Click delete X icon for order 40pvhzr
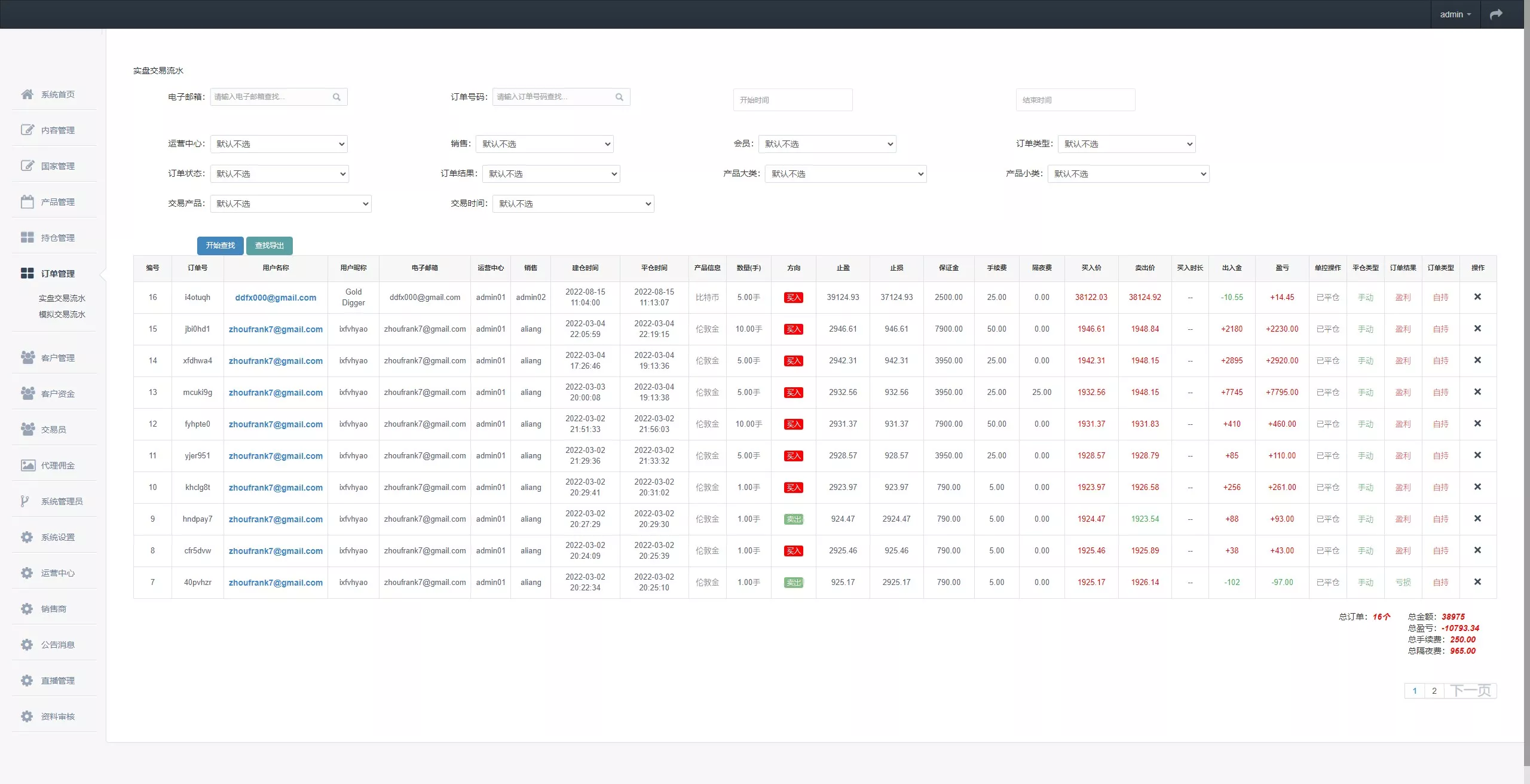1530x784 pixels. point(1477,582)
